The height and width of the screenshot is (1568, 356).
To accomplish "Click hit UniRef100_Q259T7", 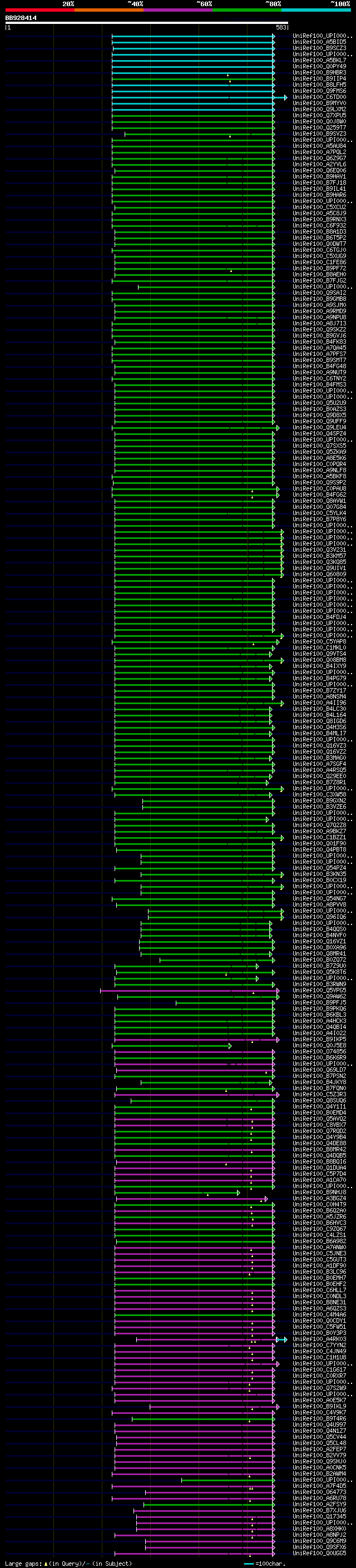I will (x=319, y=128).
